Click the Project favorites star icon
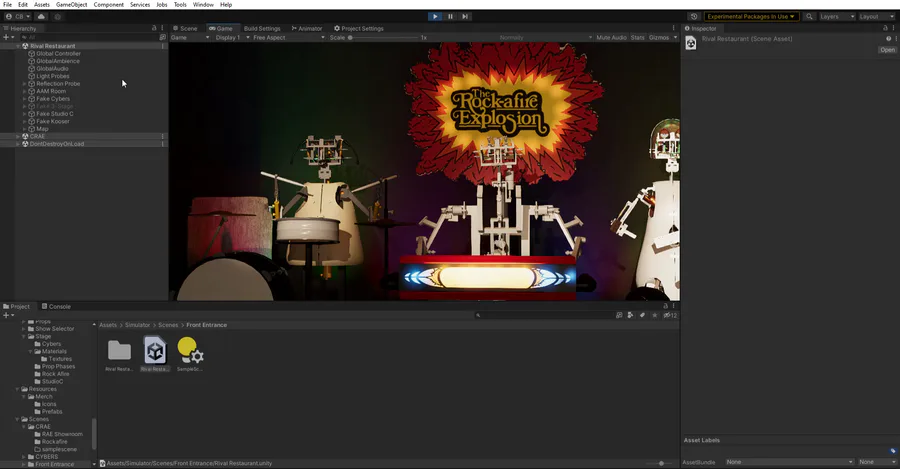 [654, 315]
